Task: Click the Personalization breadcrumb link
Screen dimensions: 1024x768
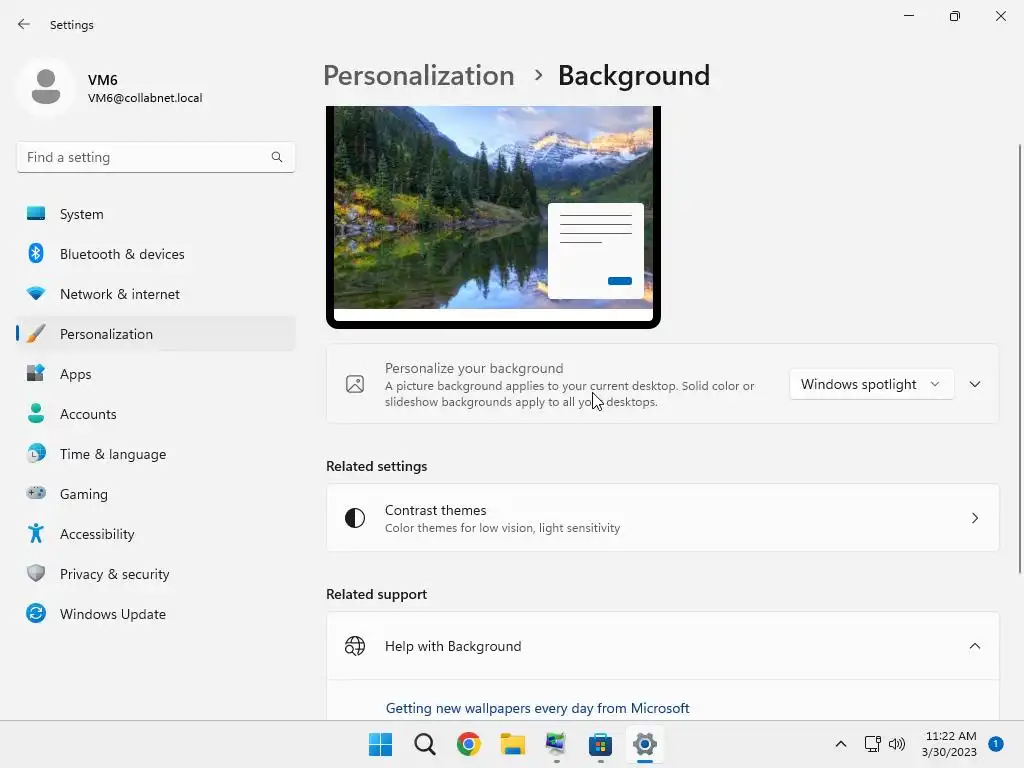Action: [419, 76]
